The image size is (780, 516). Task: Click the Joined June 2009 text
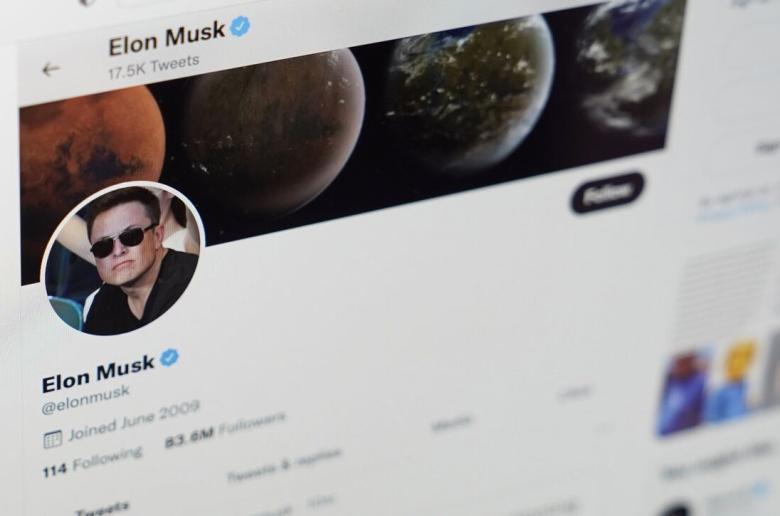click(x=134, y=421)
